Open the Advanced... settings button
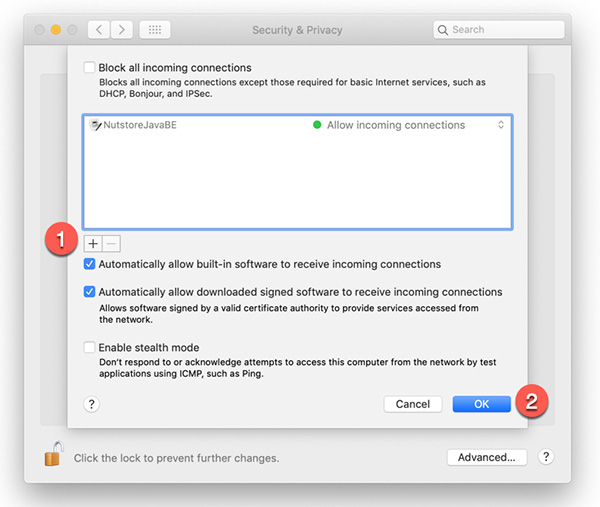The height and width of the screenshot is (507, 600). coord(486,457)
